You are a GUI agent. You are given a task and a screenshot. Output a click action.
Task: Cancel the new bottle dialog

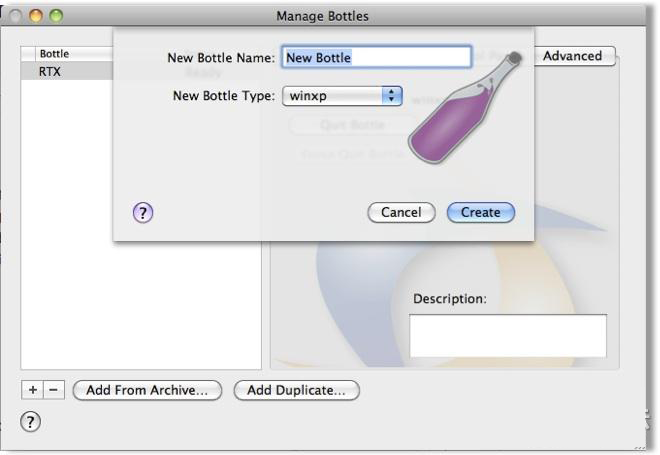coord(401,212)
